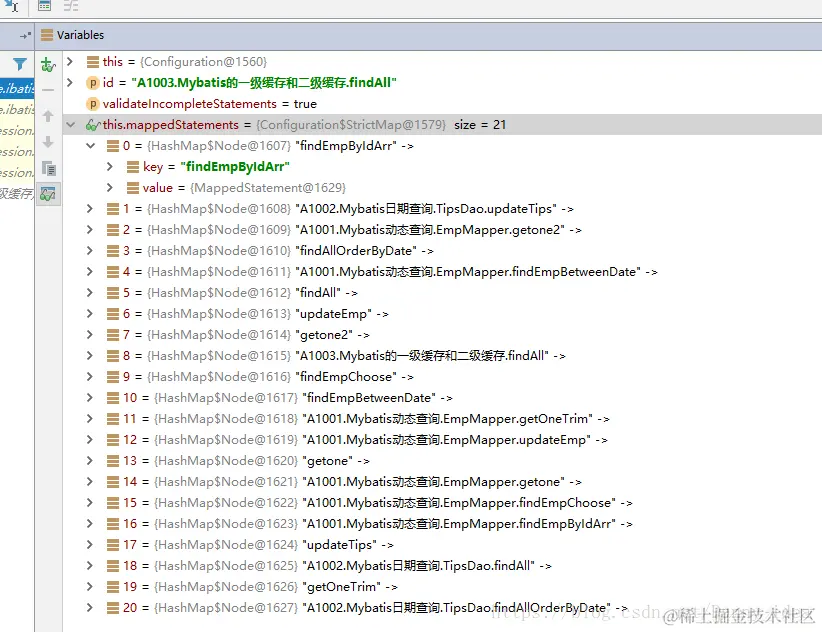The height and width of the screenshot is (632, 822).
Task: Expand entry 4 EmpMapper.findEmpBetweenDate
Action: click(x=90, y=271)
